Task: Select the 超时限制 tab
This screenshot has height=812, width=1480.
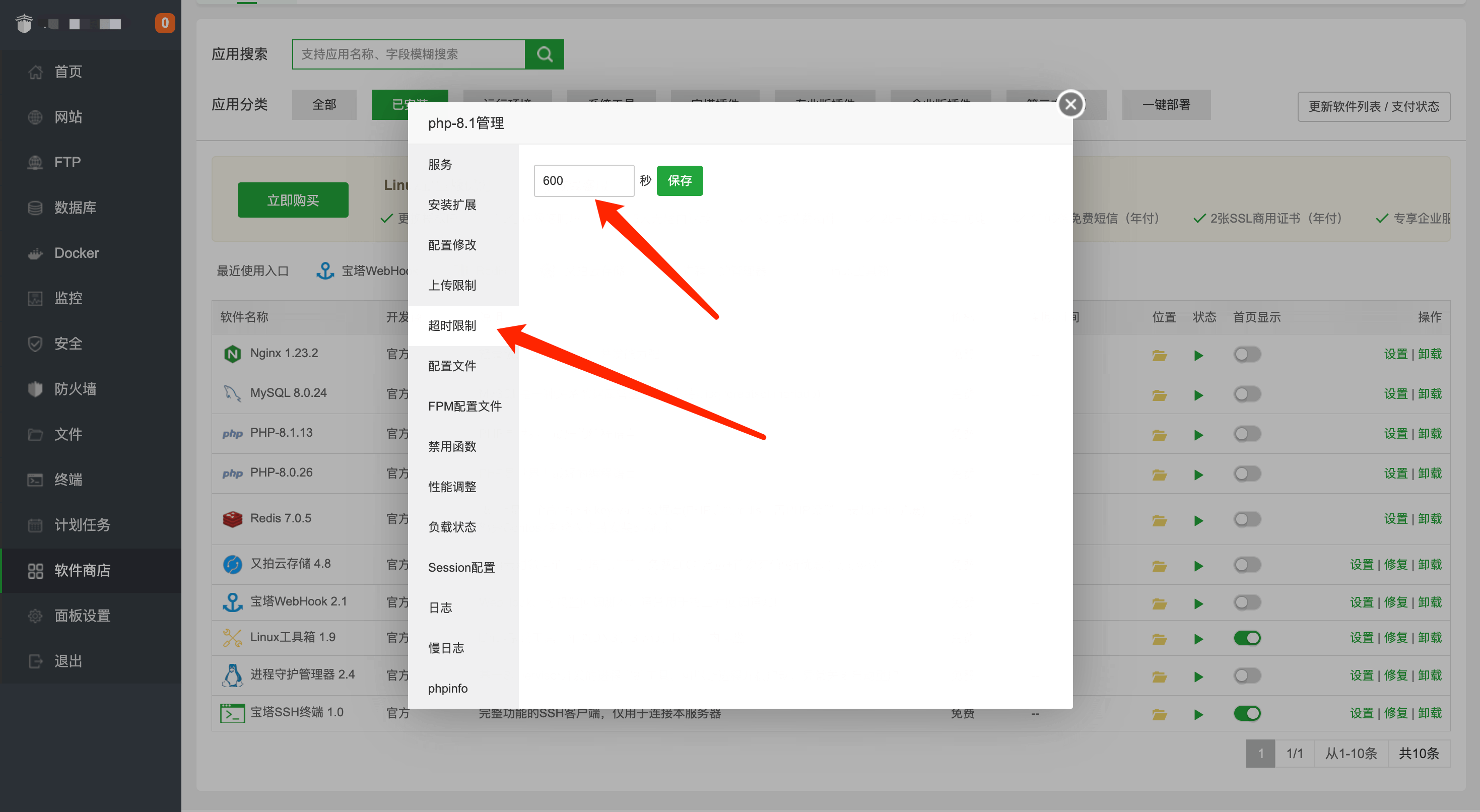Action: coord(463,326)
